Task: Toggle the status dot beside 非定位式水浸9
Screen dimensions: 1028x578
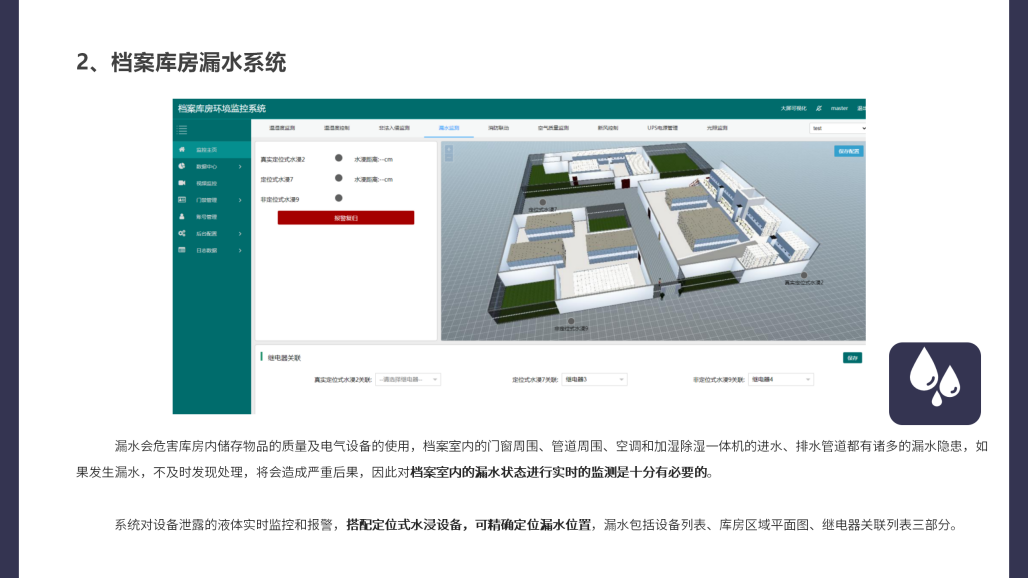Action: (x=338, y=198)
